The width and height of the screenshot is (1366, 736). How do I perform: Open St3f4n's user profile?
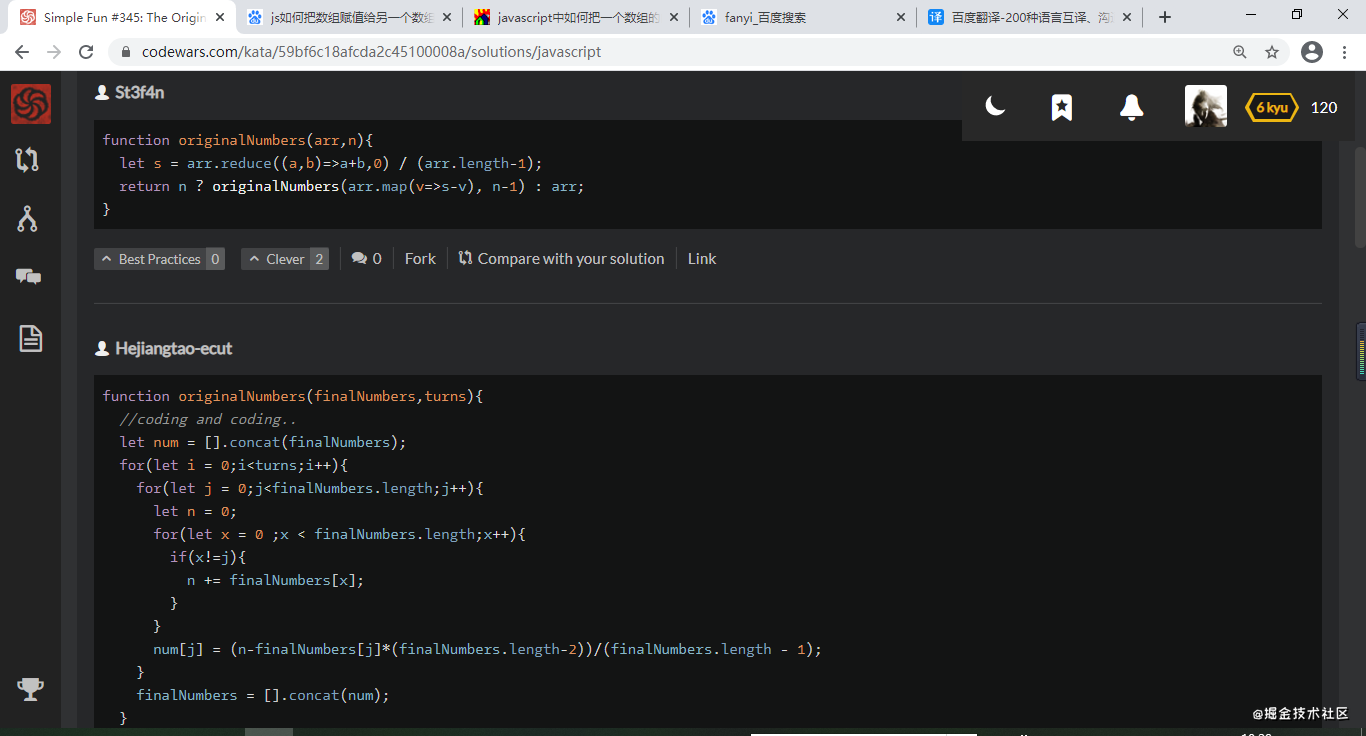pos(139,92)
